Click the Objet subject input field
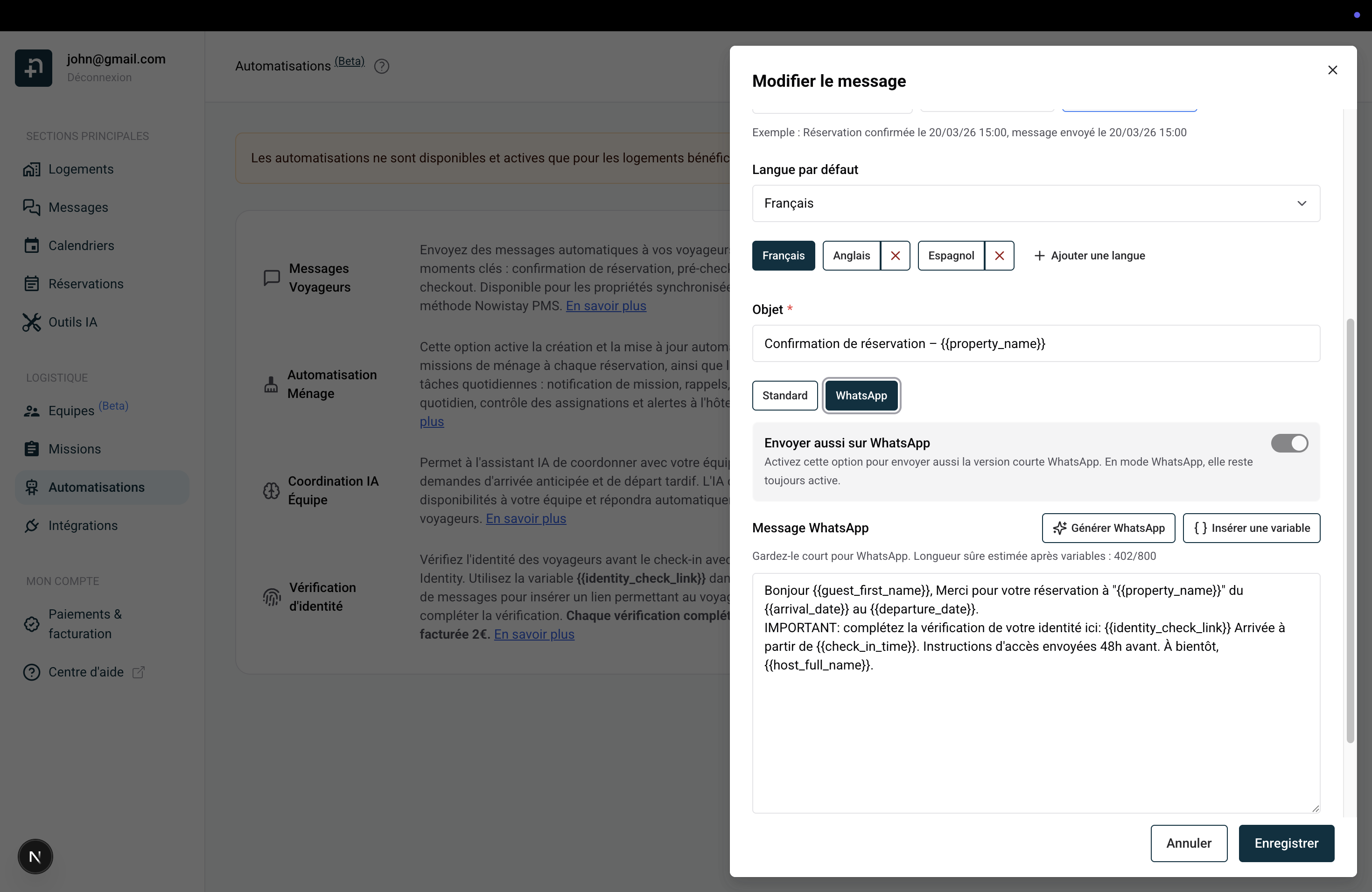The width and height of the screenshot is (1372, 892). [x=1036, y=343]
